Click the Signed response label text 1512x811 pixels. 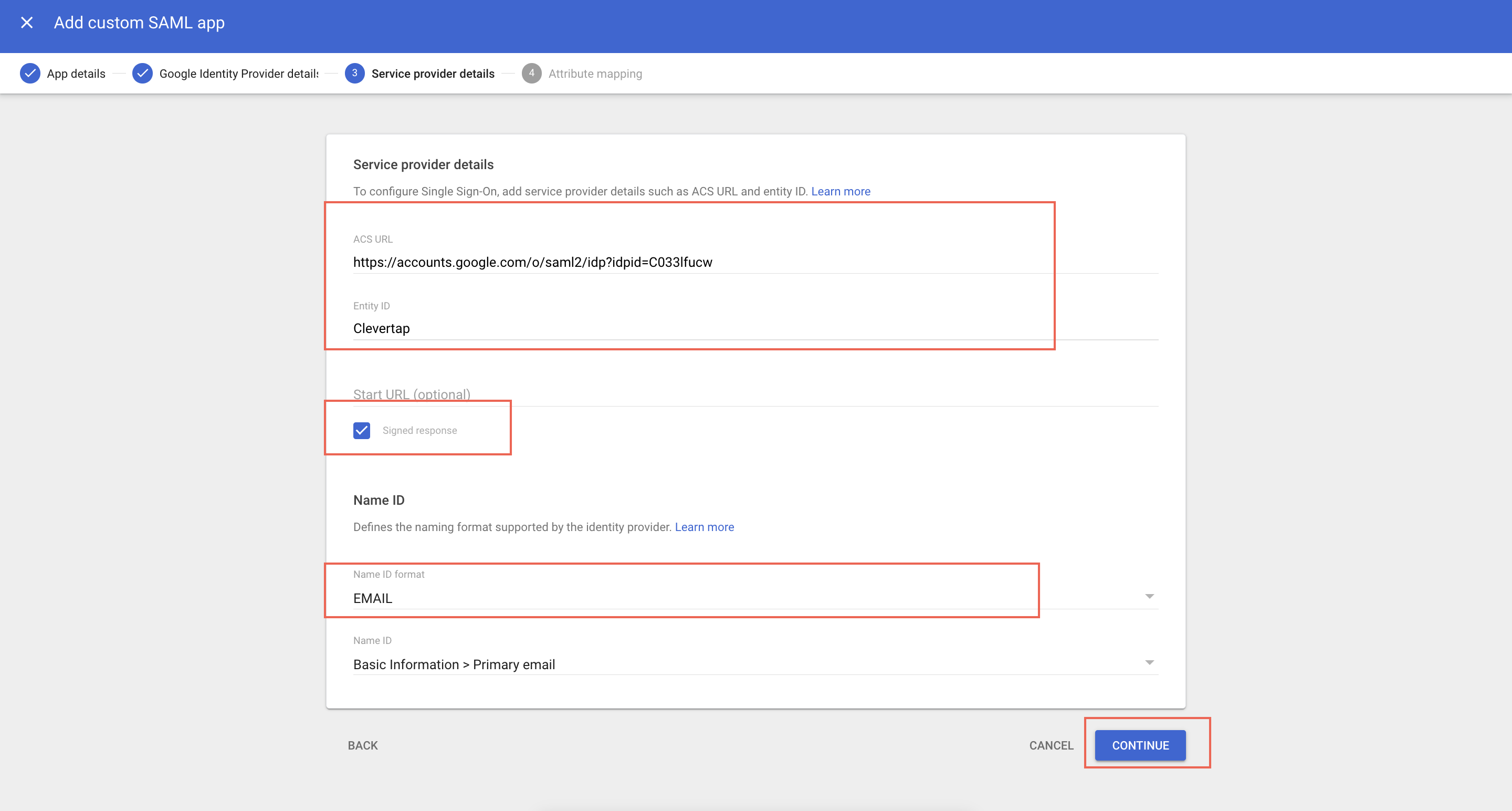419,431
